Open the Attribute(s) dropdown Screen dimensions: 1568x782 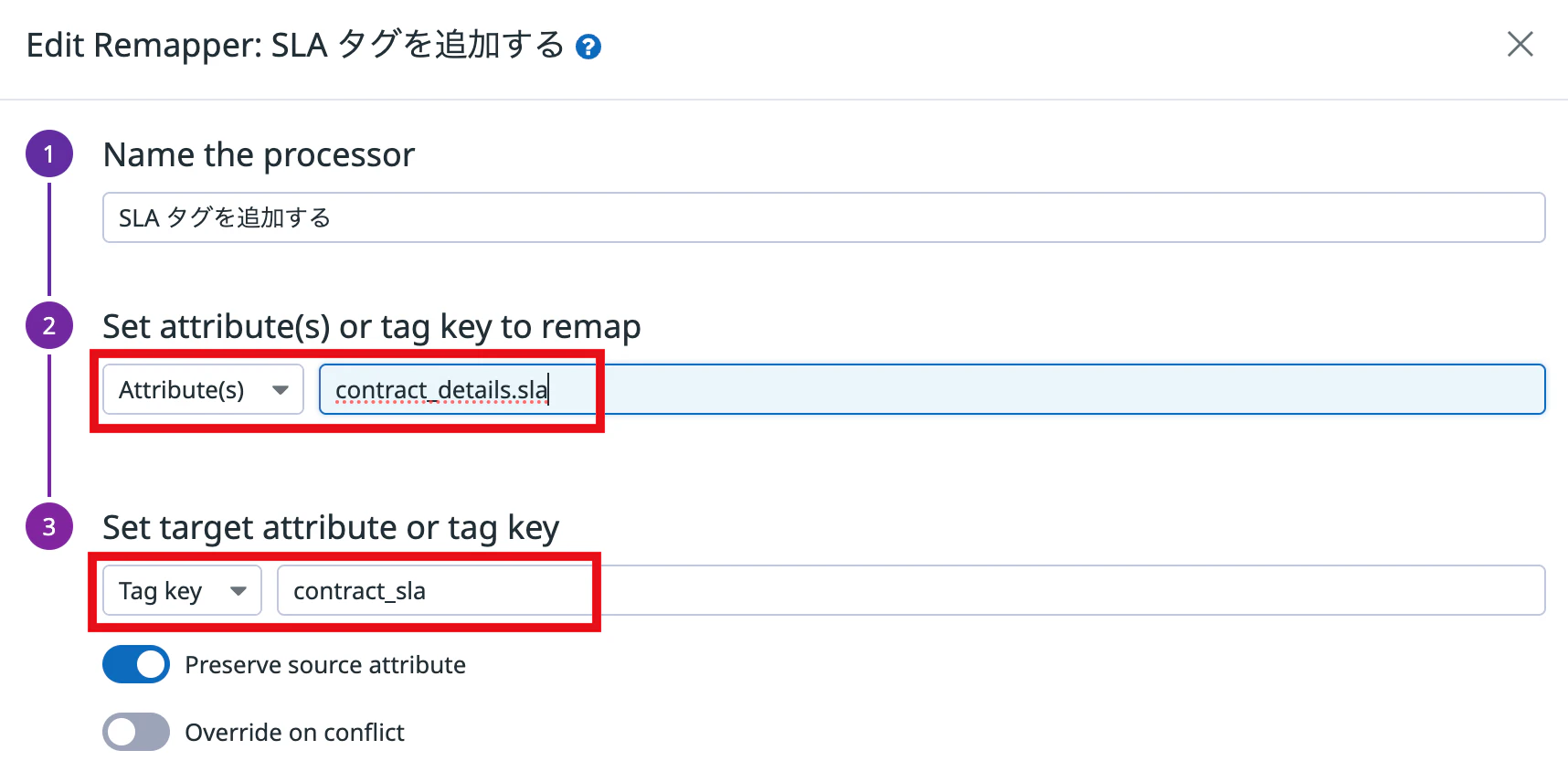pyautogui.click(x=203, y=389)
